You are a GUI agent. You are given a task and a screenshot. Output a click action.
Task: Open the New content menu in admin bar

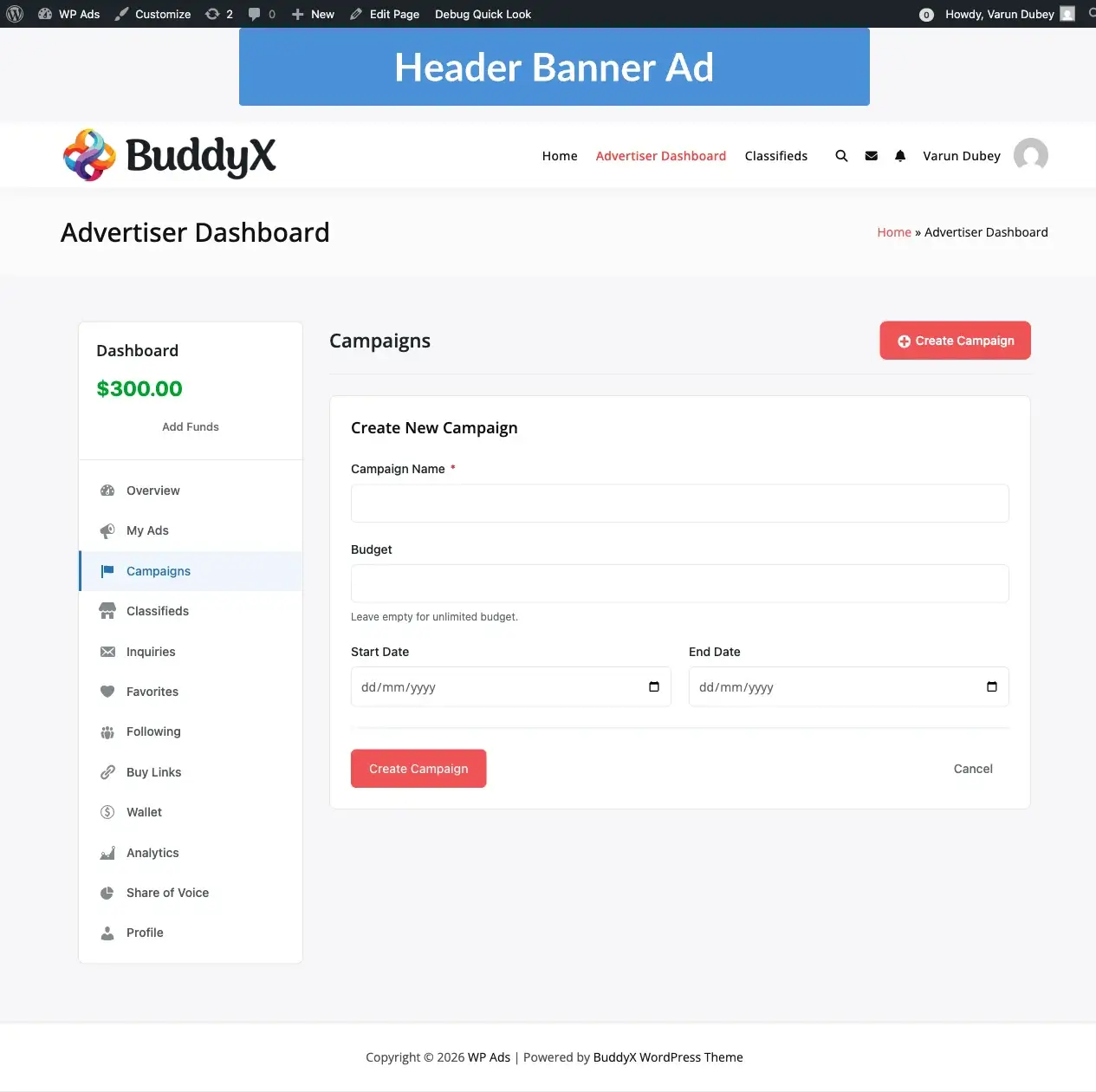[313, 14]
